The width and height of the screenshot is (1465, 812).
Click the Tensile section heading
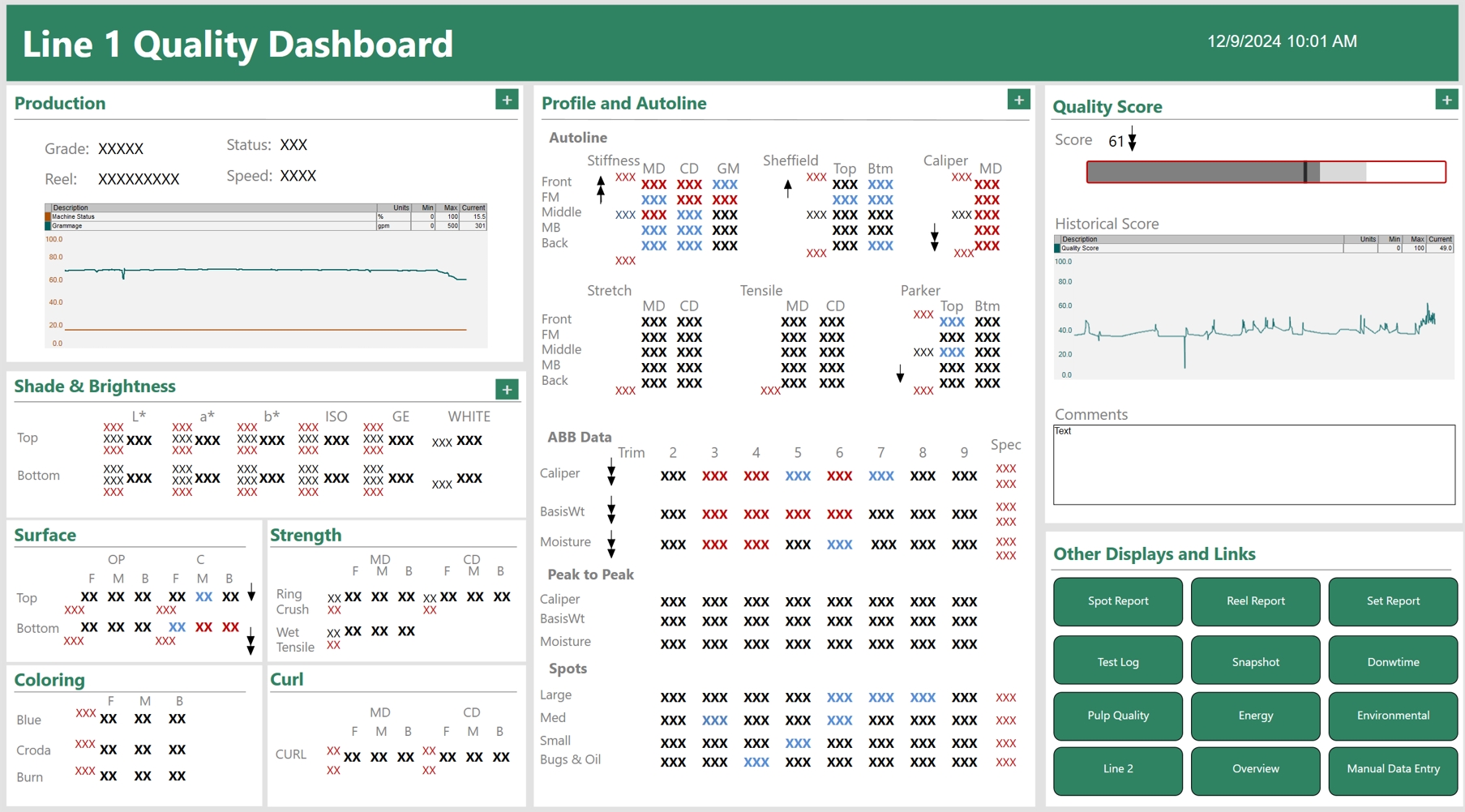click(x=761, y=290)
